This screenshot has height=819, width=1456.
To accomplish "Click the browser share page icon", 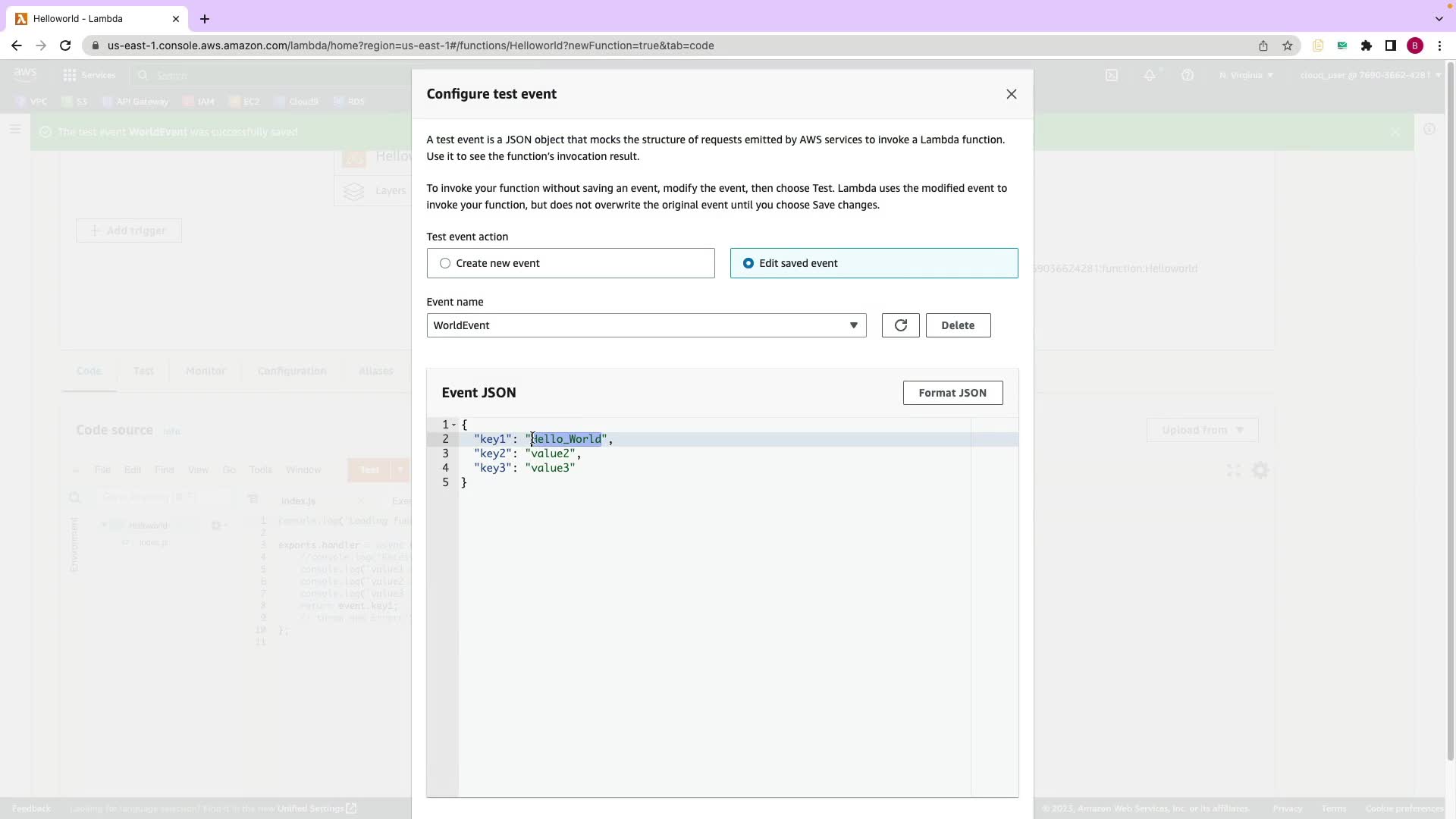I will pyautogui.click(x=1263, y=45).
